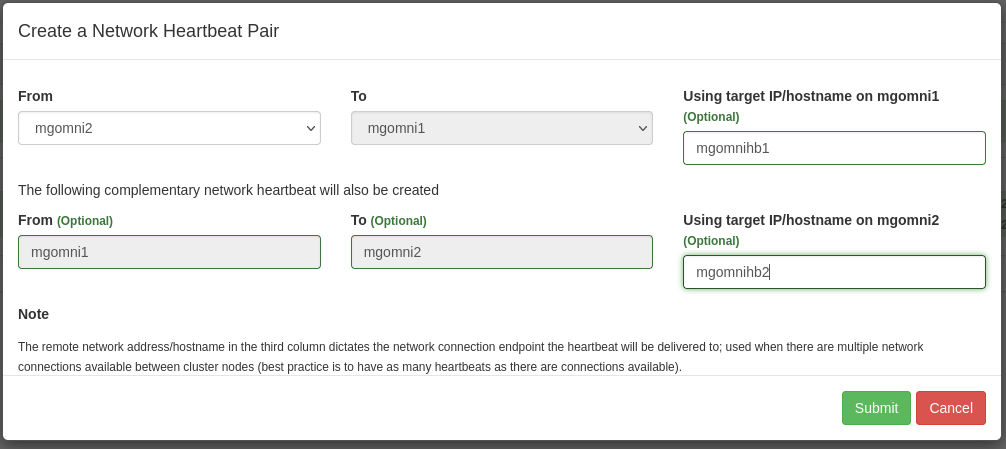Image resolution: width=1006 pixels, height=449 pixels.
Task: Click the (Optional) text above the mgomnihb2 input
Action: click(x=711, y=241)
